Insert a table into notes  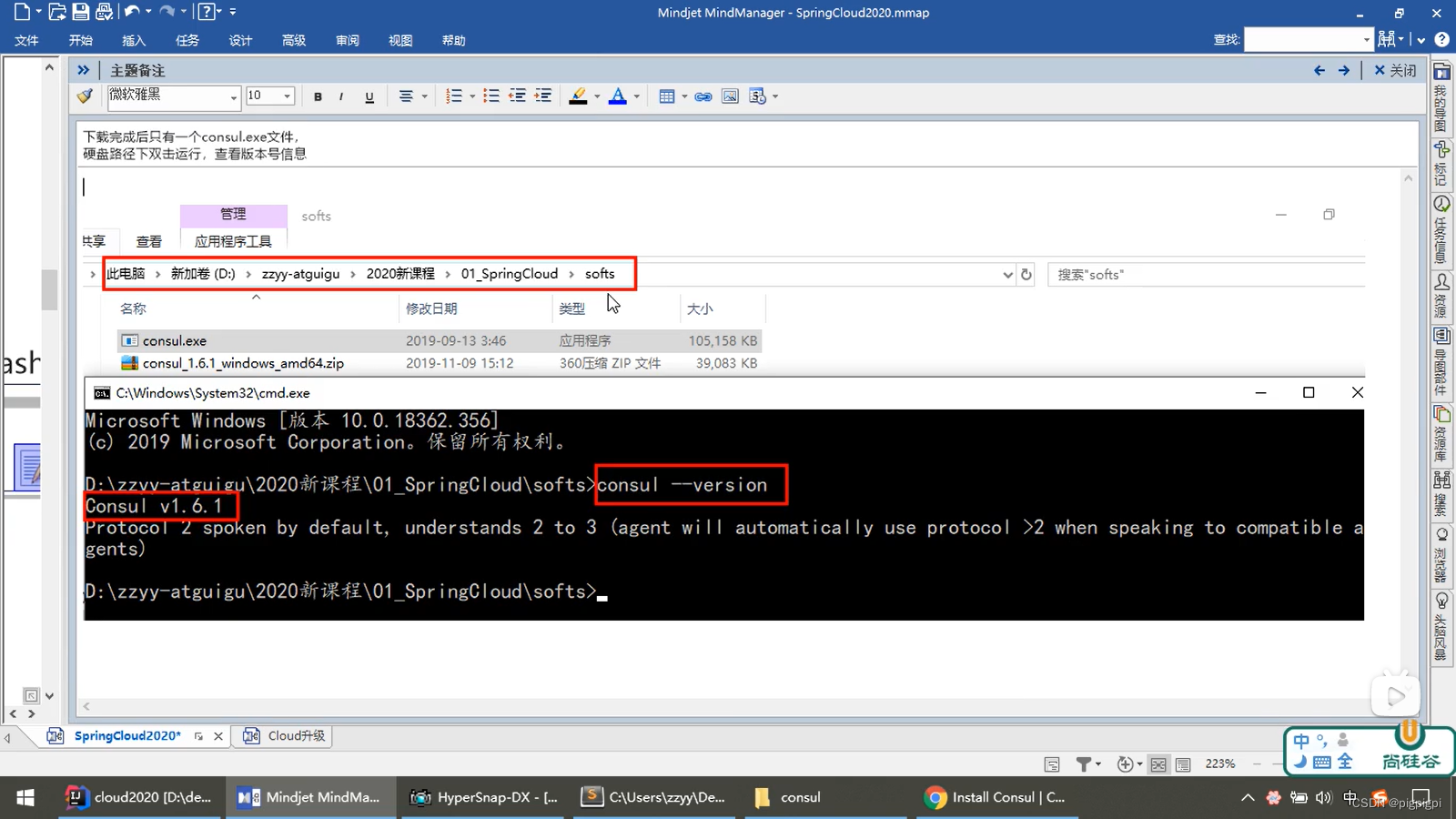coord(667,96)
